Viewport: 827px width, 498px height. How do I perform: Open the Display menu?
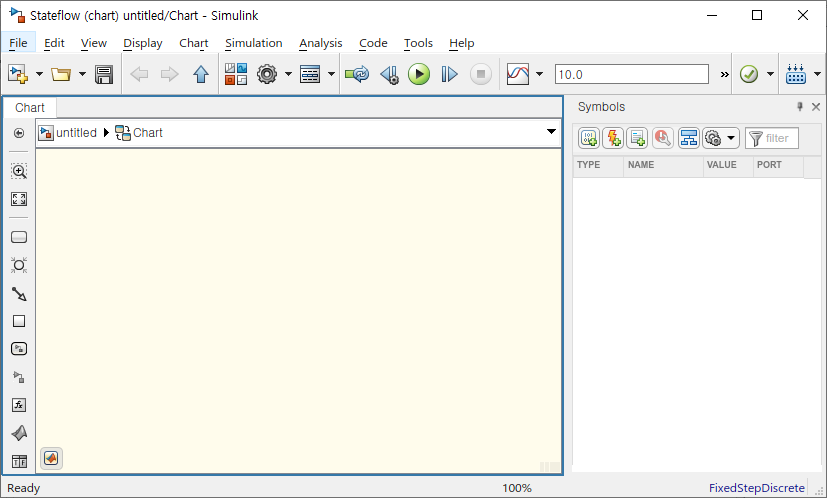tap(143, 43)
